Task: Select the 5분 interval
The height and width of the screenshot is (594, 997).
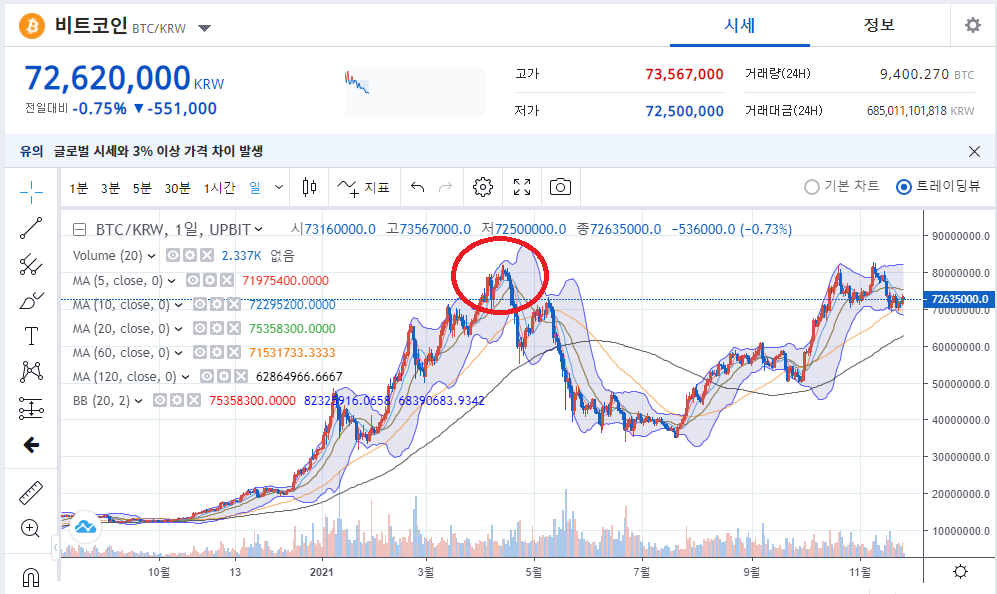Action: [142, 188]
